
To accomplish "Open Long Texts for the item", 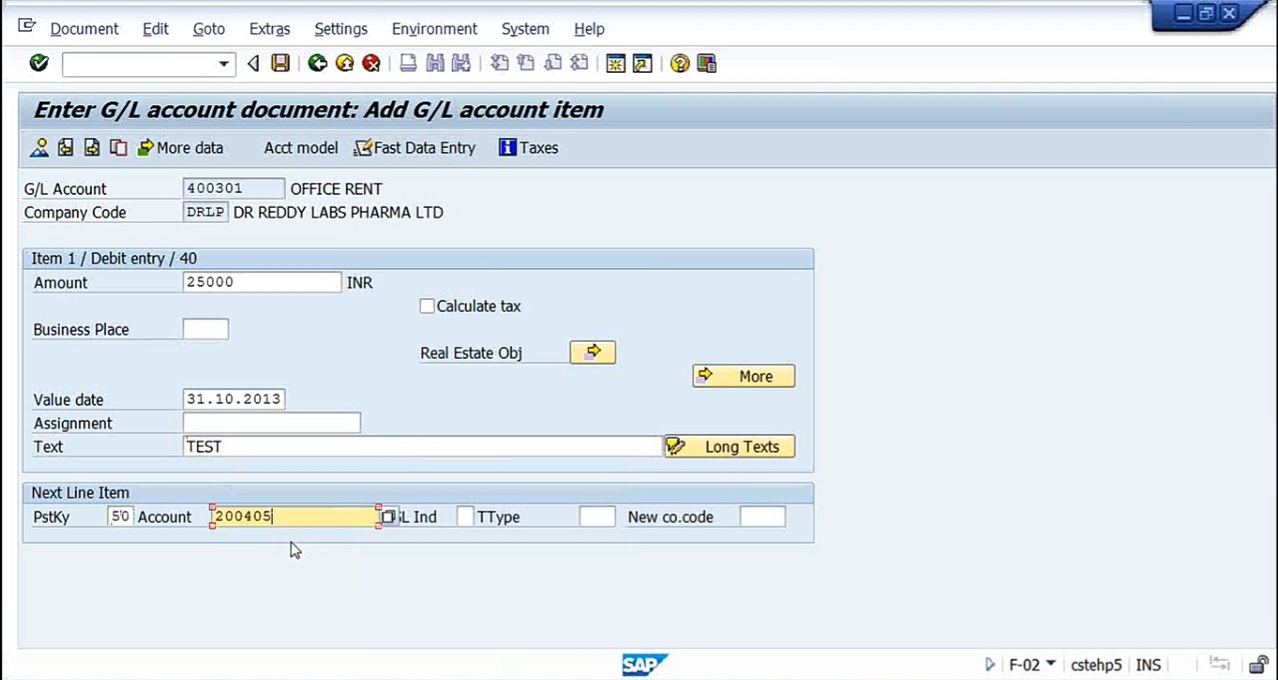I will pyautogui.click(x=729, y=447).
